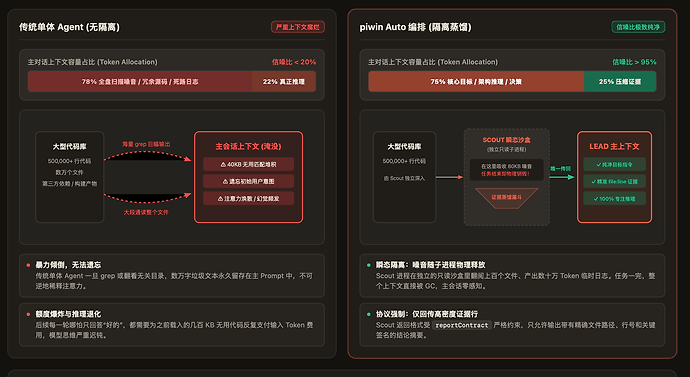Click the 25% 压缩证据 green bar segment
The image size is (690, 377).
(x=620, y=81)
